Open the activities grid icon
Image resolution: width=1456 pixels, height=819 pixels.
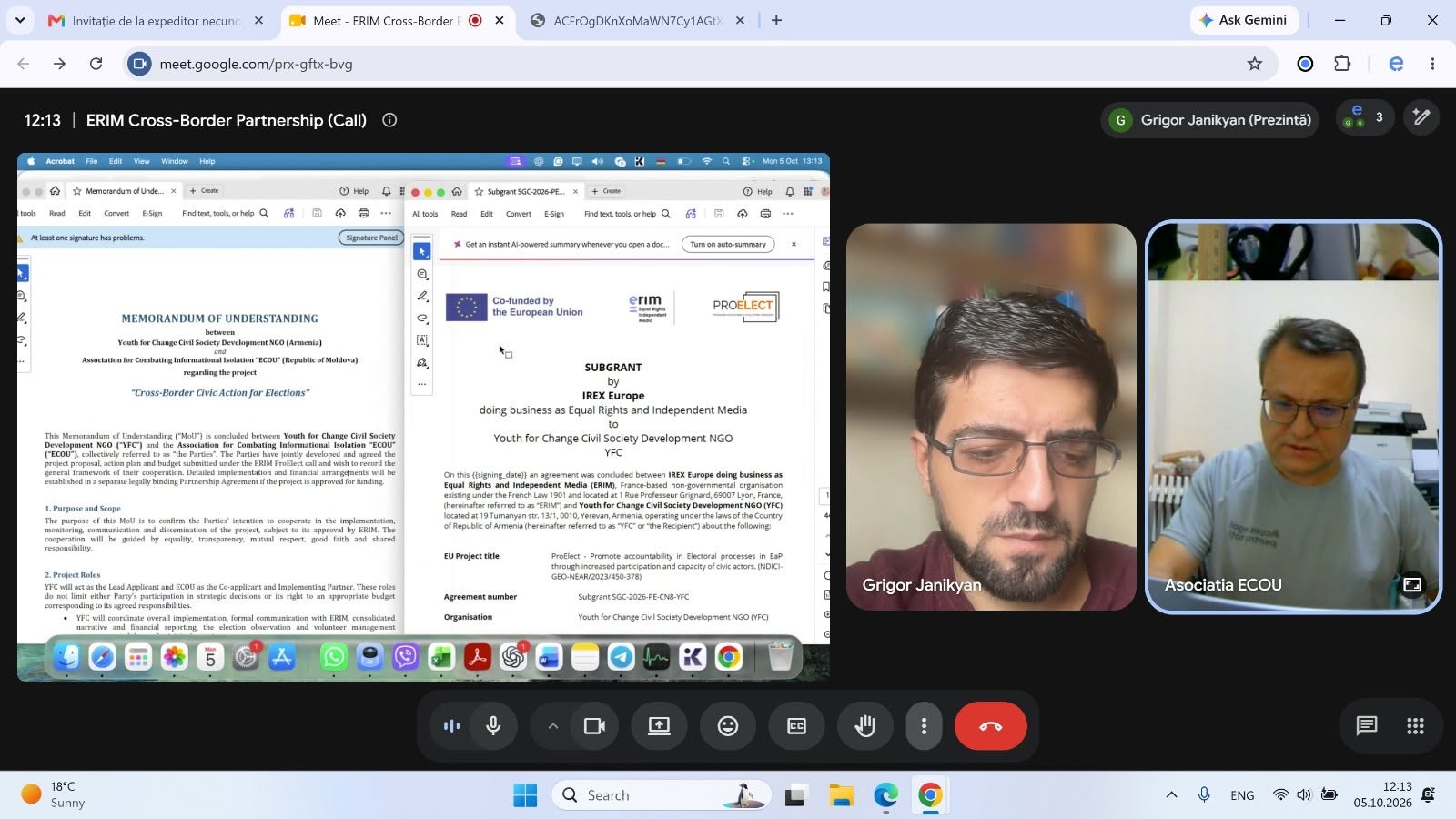tap(1415, 725)
